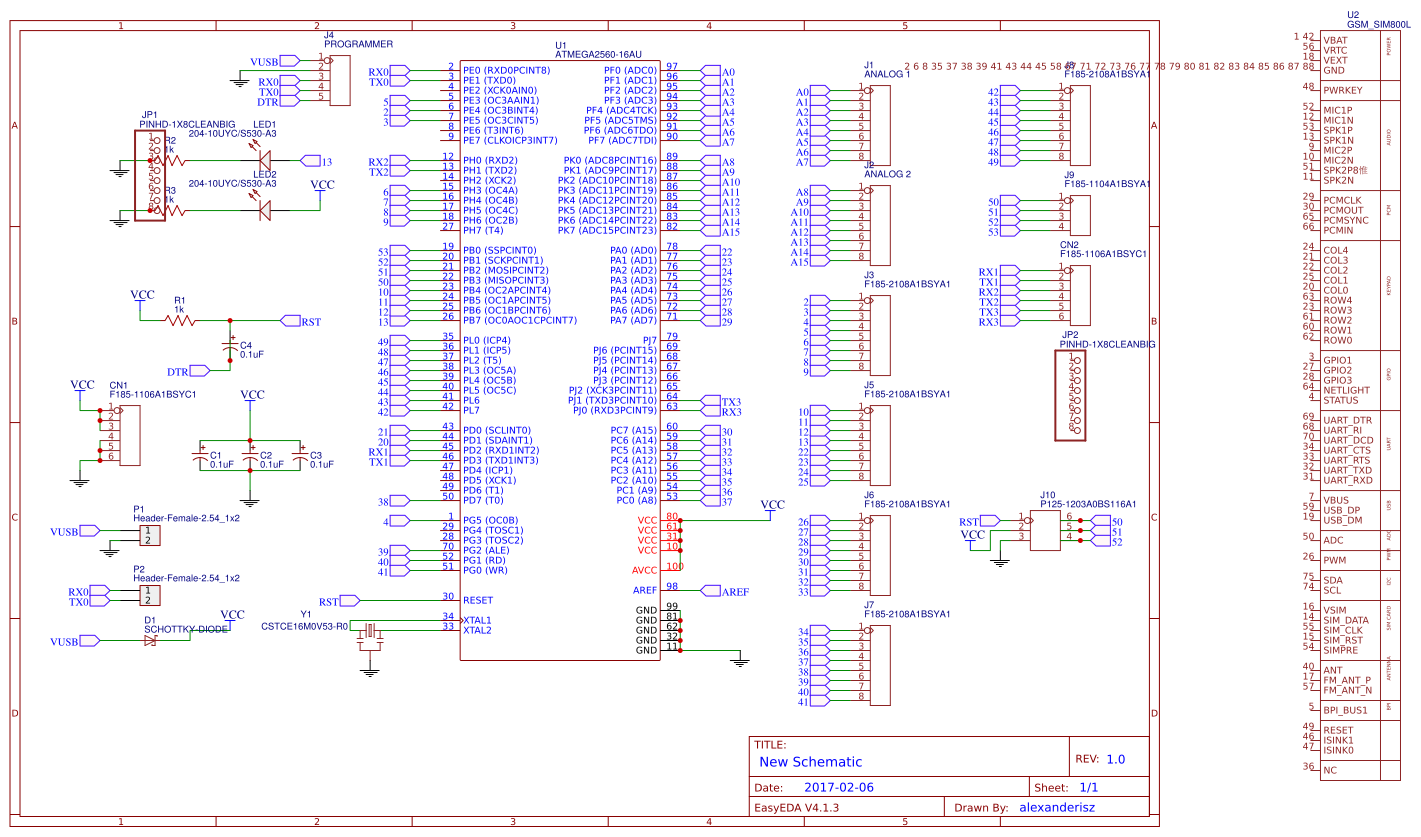Image resolution: width=1421 pixels, height=837 pixels.
Task: Select Schottky diode D1 symbol
Action: click(151, 640)
